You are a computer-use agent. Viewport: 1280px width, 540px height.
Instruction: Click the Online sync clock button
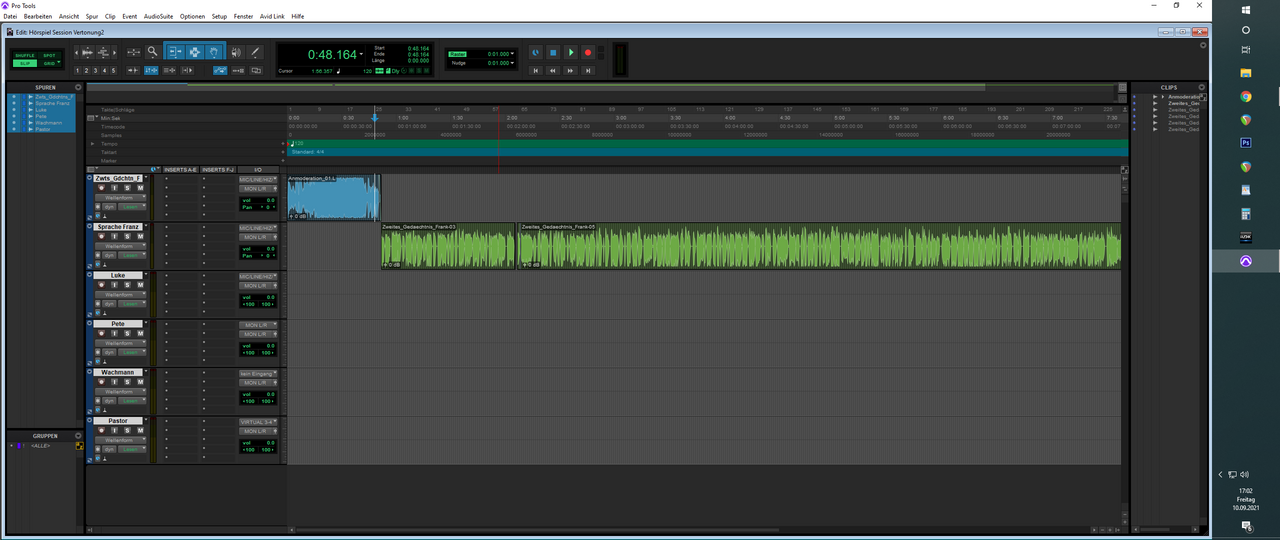point(536,52)
